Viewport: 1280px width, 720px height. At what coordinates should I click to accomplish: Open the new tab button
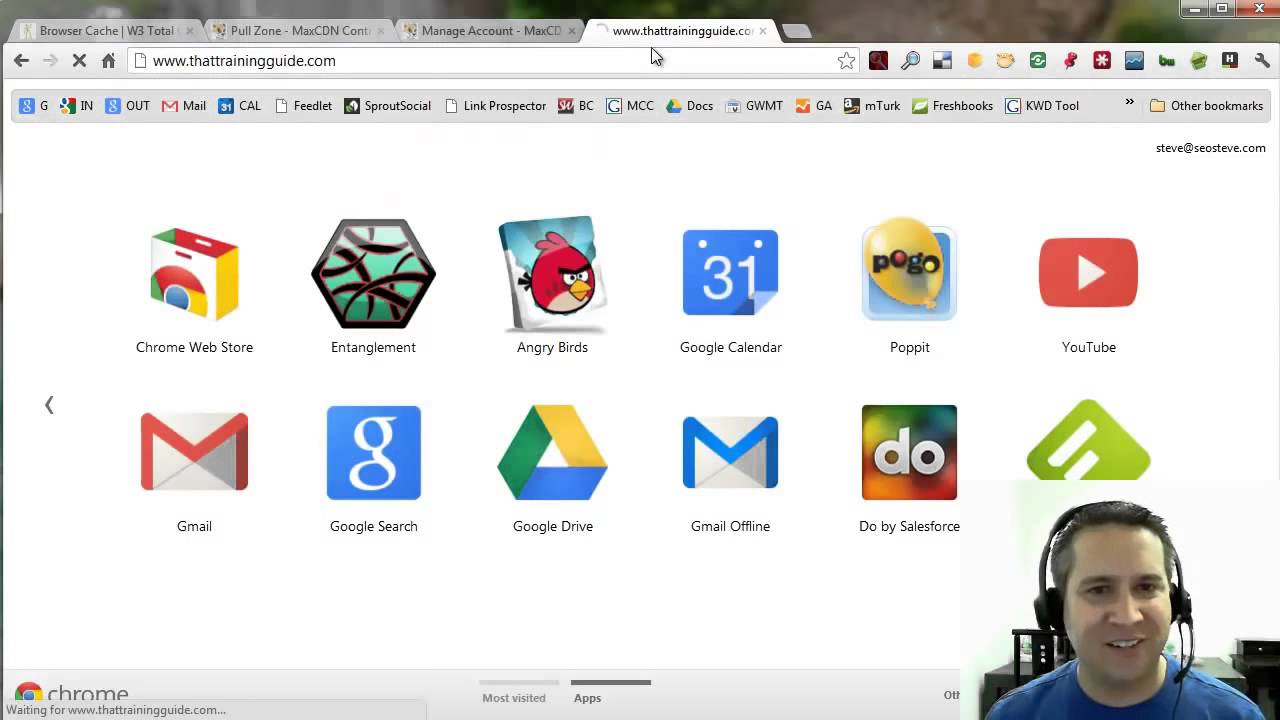(x=796, y=31)
